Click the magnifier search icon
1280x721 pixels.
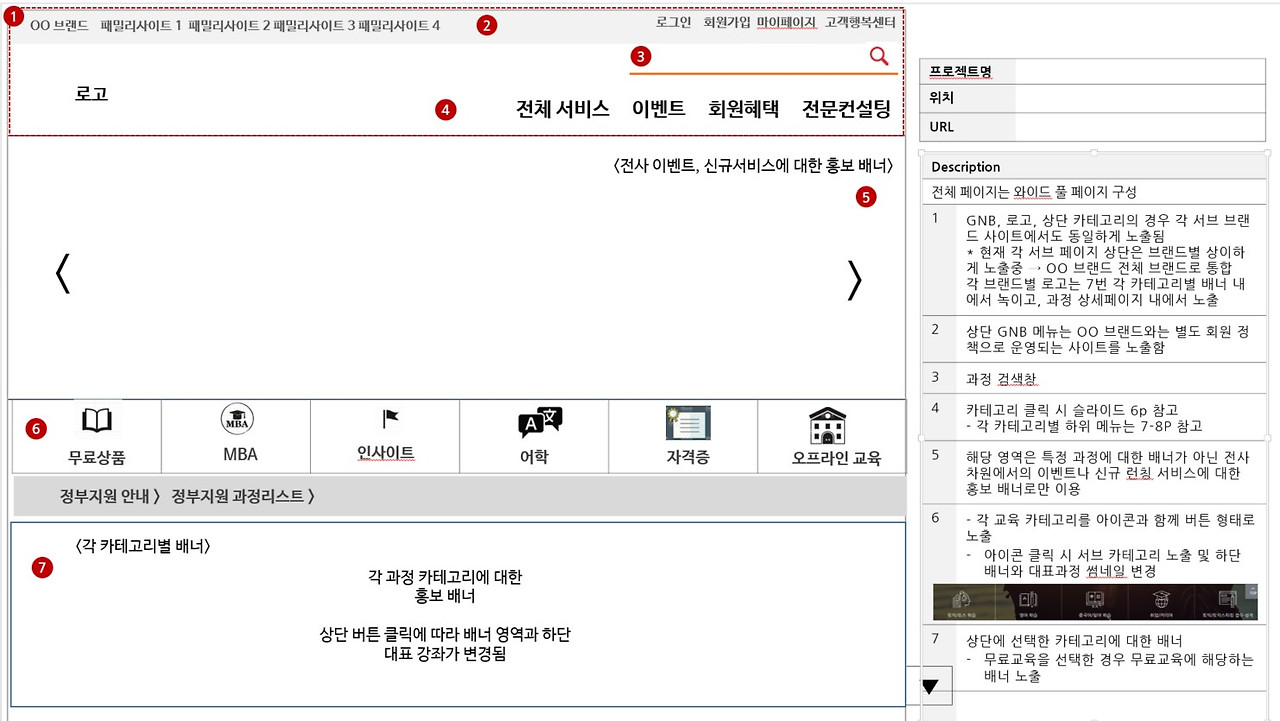click(x=879, y=56)
